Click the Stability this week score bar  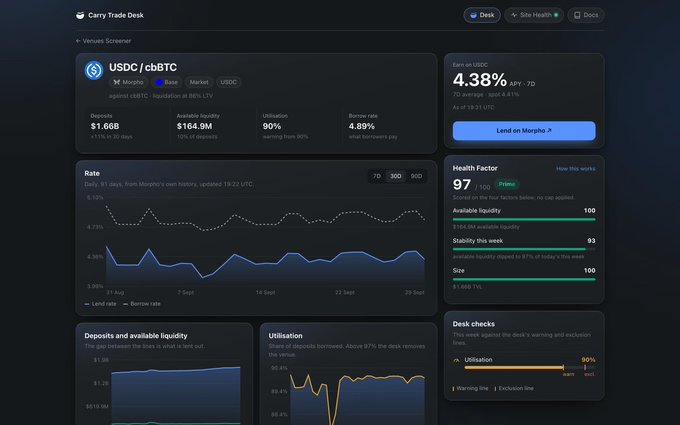[524, 249]
